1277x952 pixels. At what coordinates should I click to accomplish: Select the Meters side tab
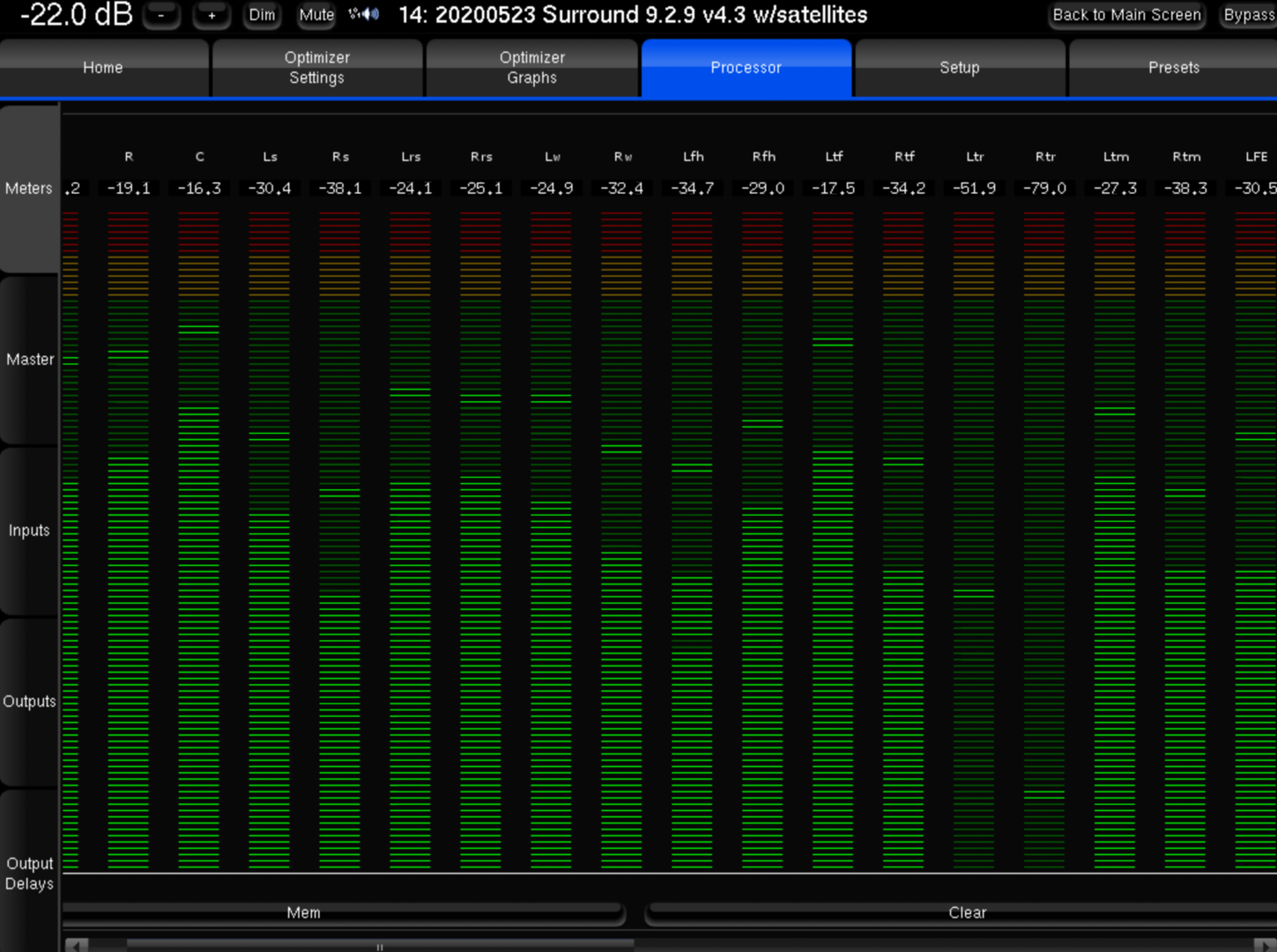click(29, 189)
